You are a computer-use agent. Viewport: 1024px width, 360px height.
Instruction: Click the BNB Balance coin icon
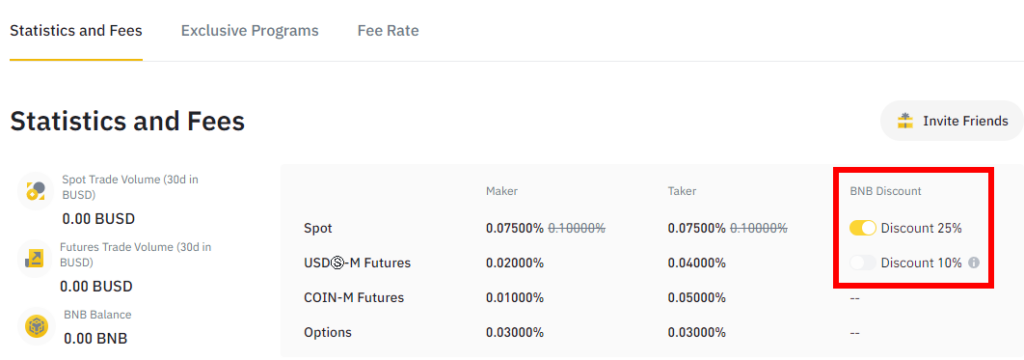[x=37, y=325]
